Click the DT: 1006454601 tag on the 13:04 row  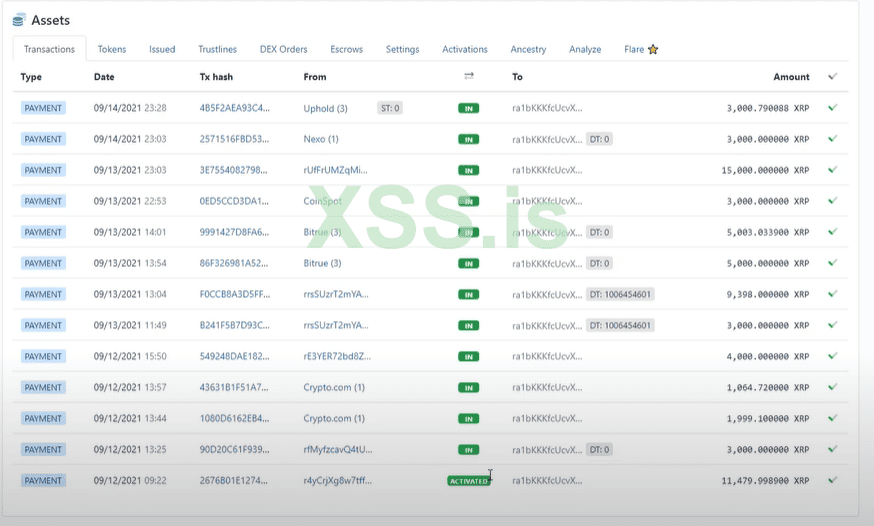pyautogui.click(x=620, y=294)
